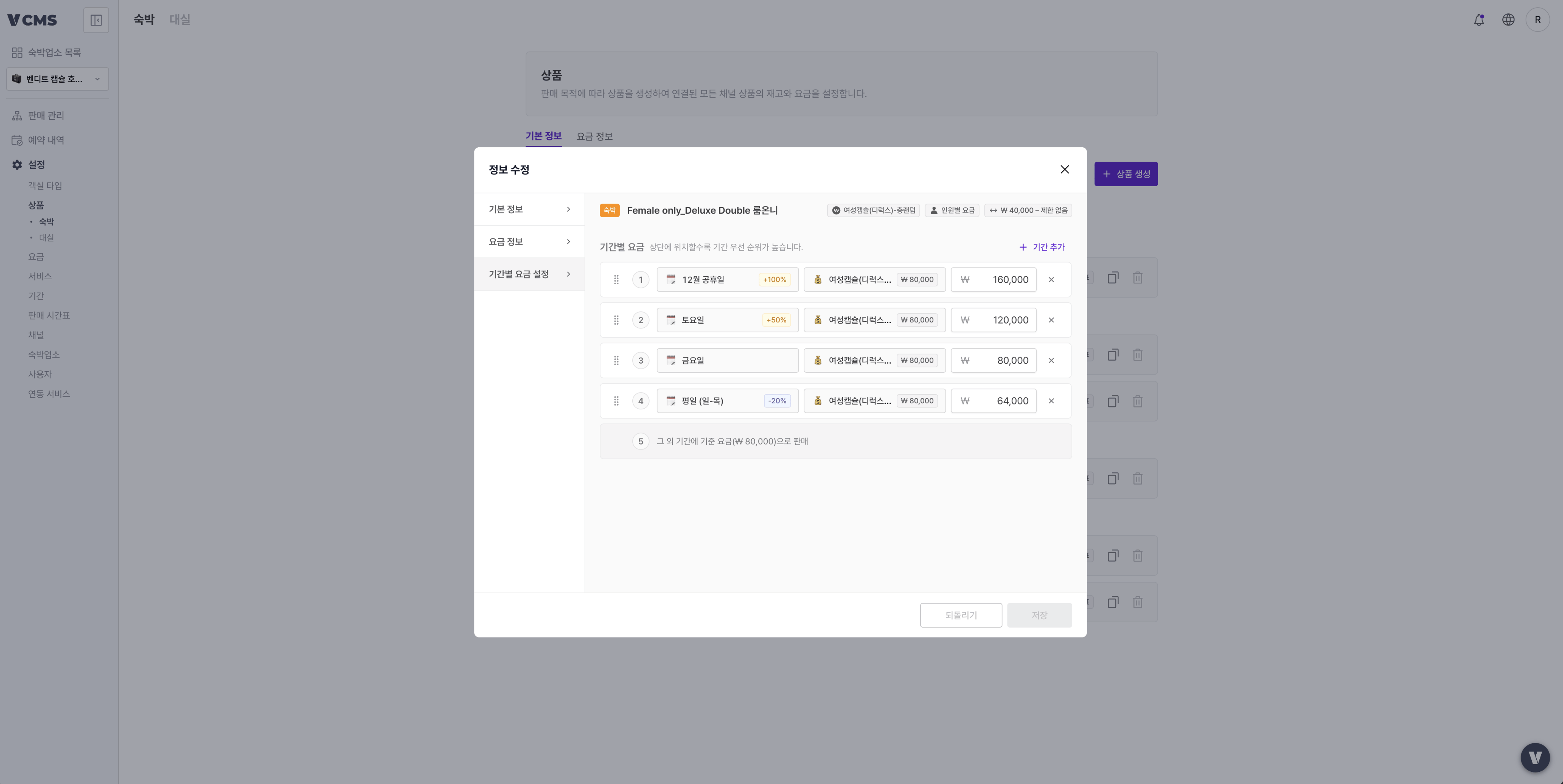This screenshot has height=784, width=1563.
Task: Click 기간 추가 to add a period
Action: pyautogui.click(x=1042, y=247)
